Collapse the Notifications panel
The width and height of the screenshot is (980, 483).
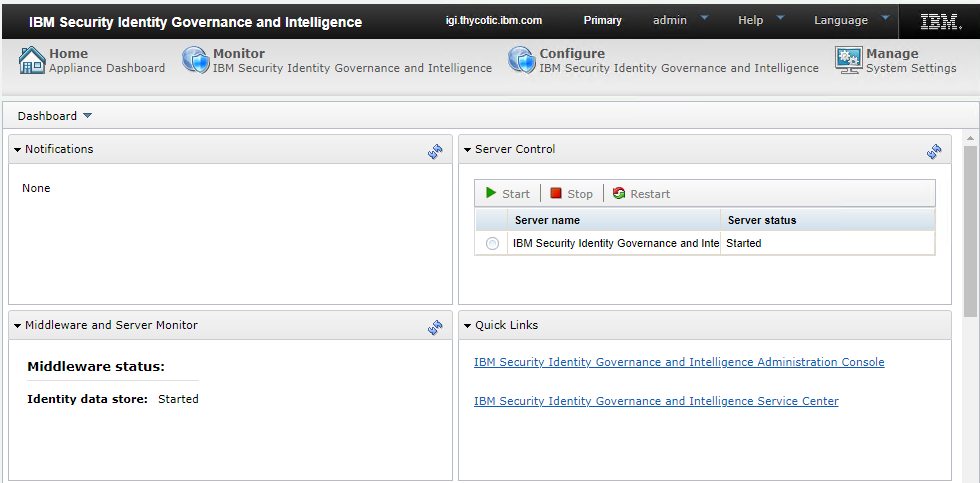pos(18,150)
